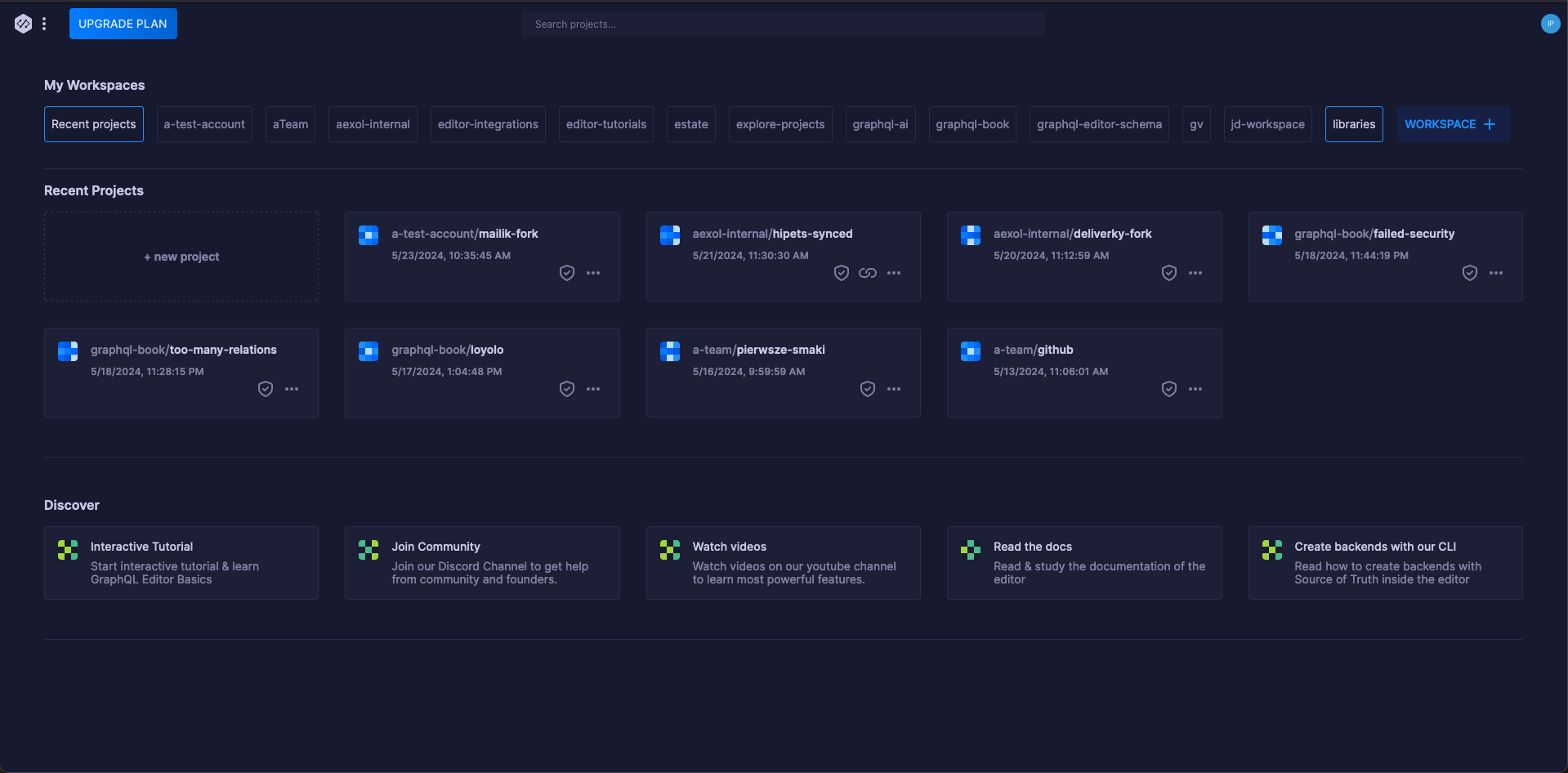Open the graphql-book/failed-security project
Image resolution: width=1568 pixels, height=773 pixels.
[x=1386, y=257]
